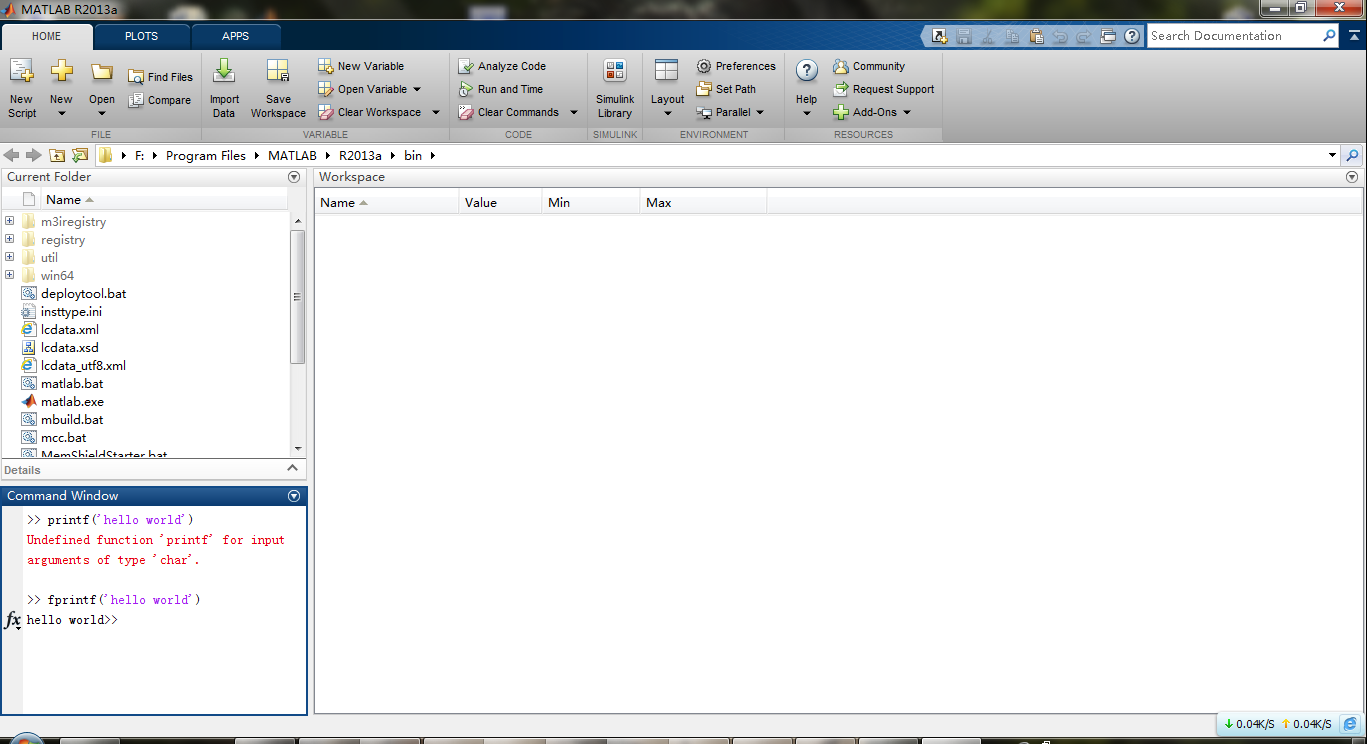The width and height of the screenshot is (1367, 744).
Task: Expand the m3iregistry folder
Action: (x=10, y=222)
